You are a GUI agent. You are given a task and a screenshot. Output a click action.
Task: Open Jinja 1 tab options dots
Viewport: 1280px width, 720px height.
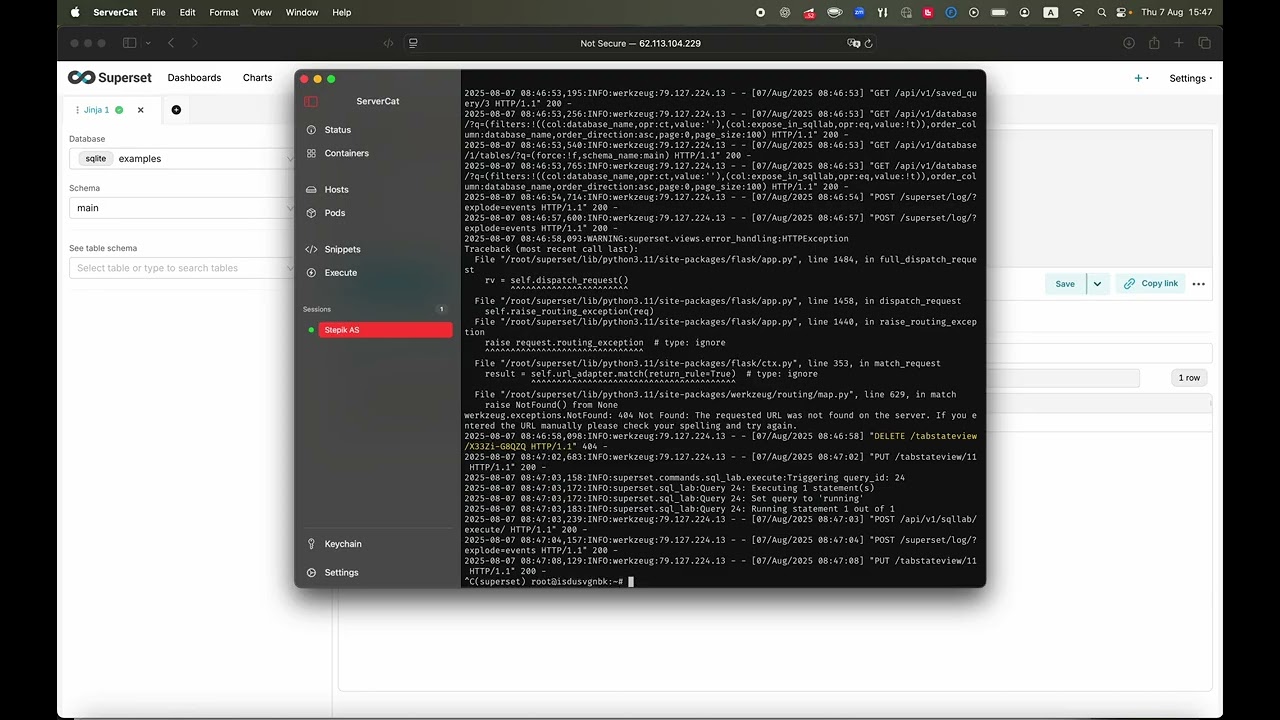77,110
